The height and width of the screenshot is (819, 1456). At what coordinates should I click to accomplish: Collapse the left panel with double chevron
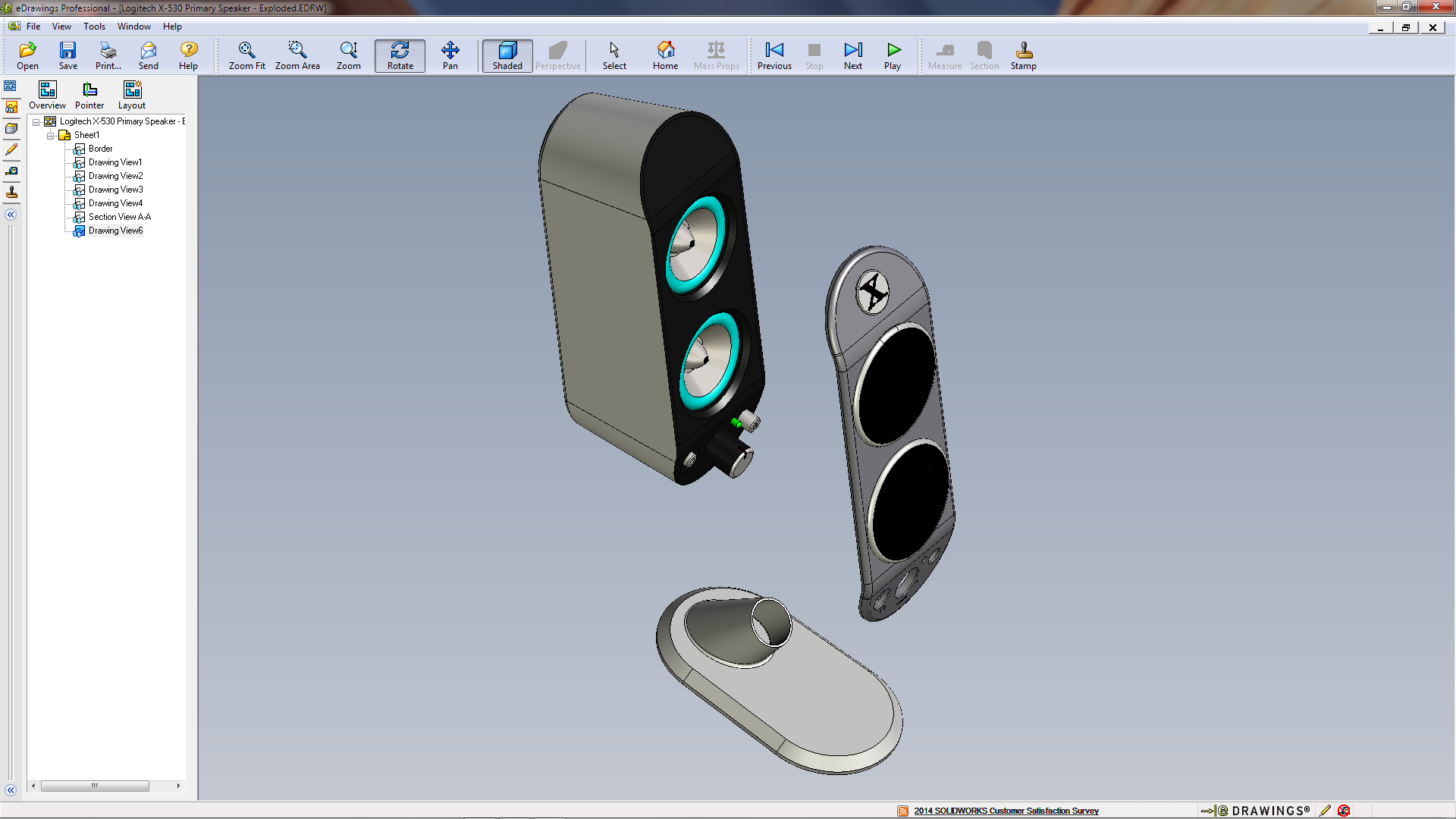11,215
